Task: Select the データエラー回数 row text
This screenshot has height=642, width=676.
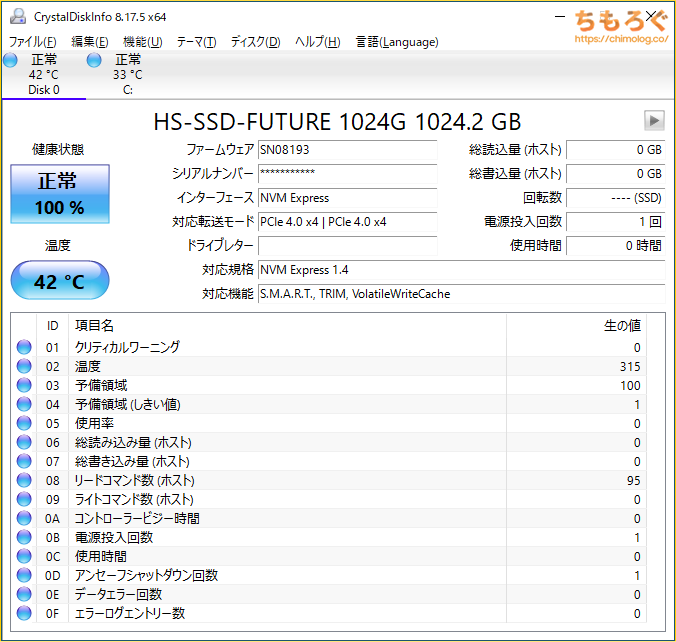Action: 119,594
